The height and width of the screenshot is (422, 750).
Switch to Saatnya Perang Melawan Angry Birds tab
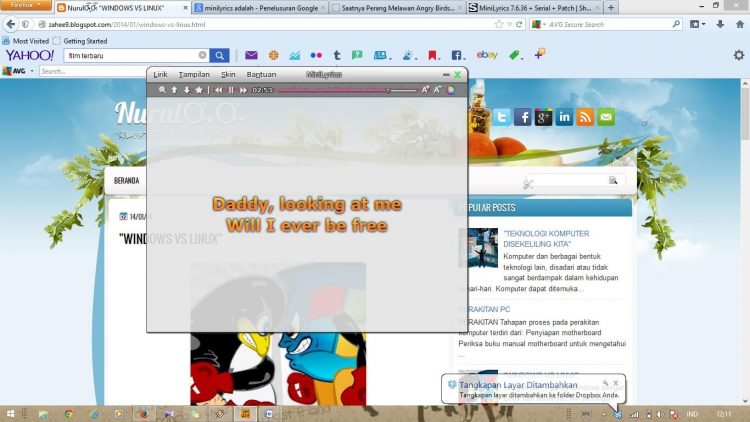point(397,8)
